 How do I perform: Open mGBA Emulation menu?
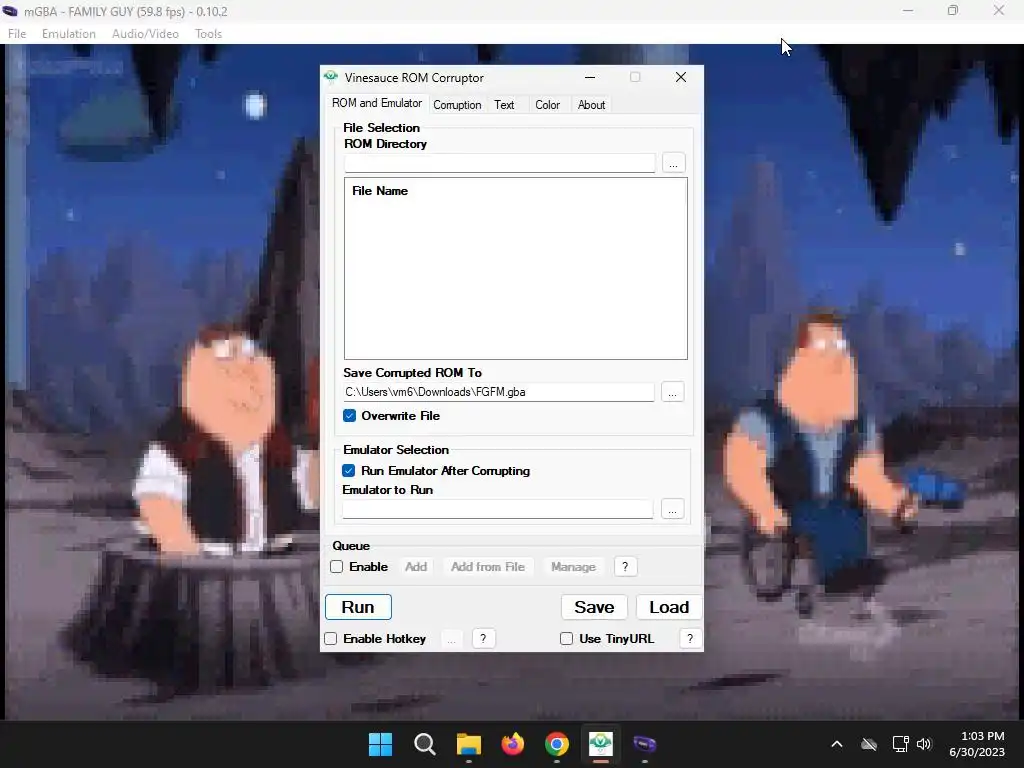coord(69,33)
